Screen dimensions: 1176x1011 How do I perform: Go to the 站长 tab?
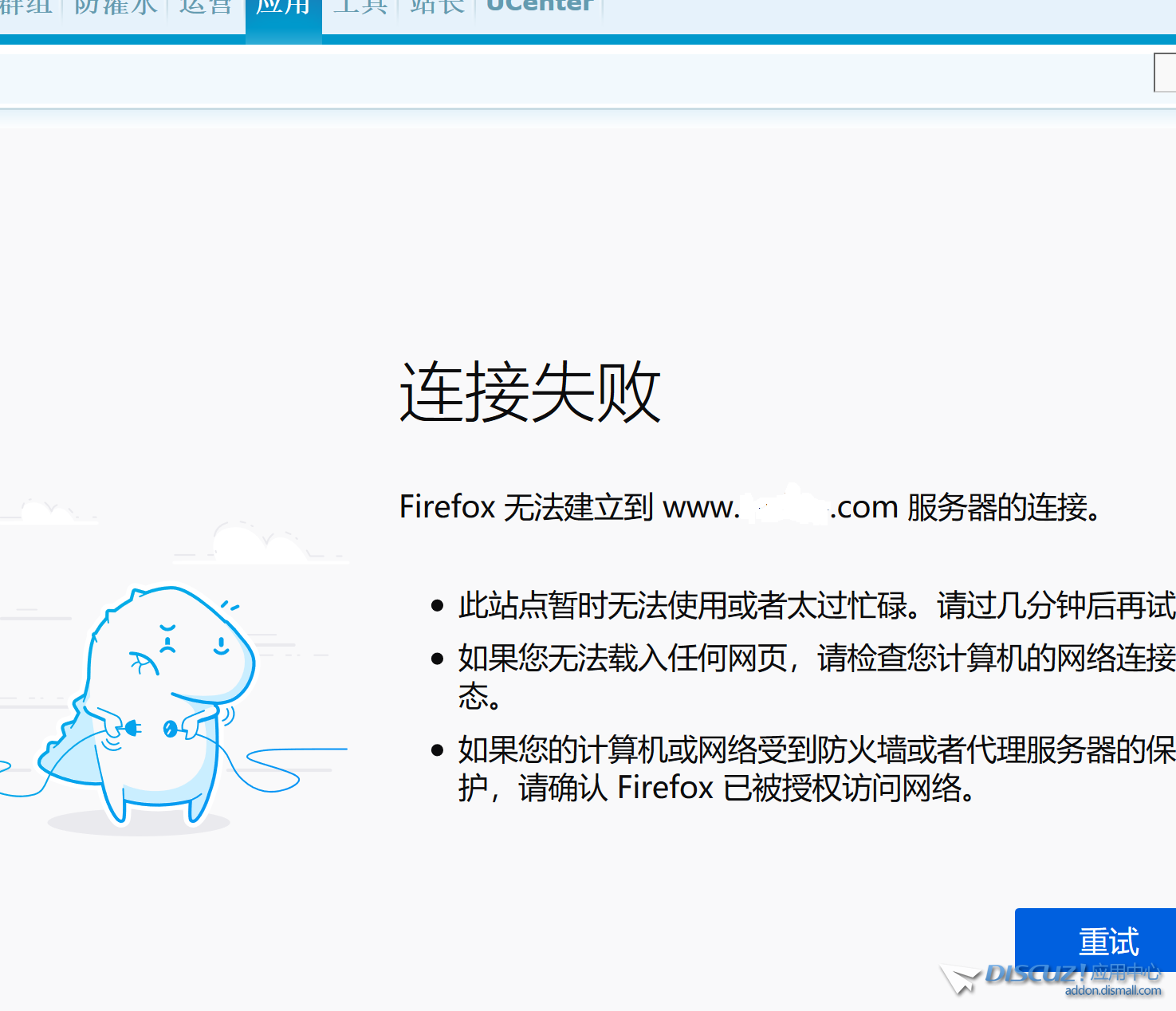coord(437,6)
